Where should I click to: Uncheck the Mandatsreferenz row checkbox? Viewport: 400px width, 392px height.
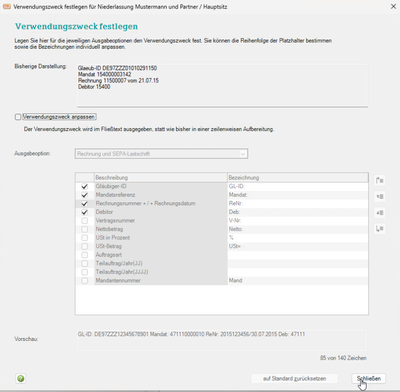click(x=85, y=195)
